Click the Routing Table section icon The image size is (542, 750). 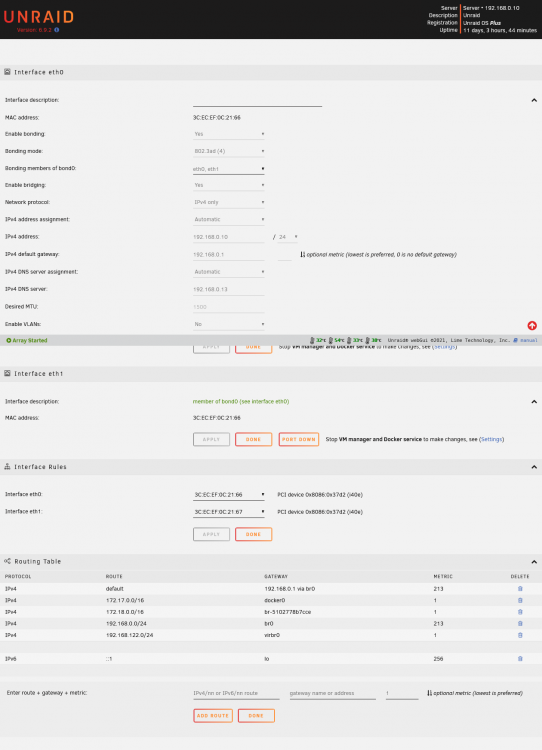[7, 561]
